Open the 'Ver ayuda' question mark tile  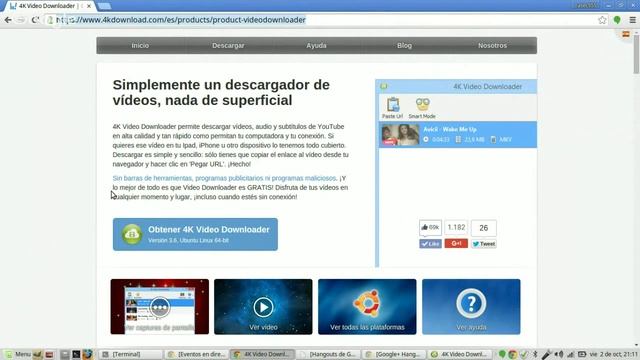(x=471, y=307)
